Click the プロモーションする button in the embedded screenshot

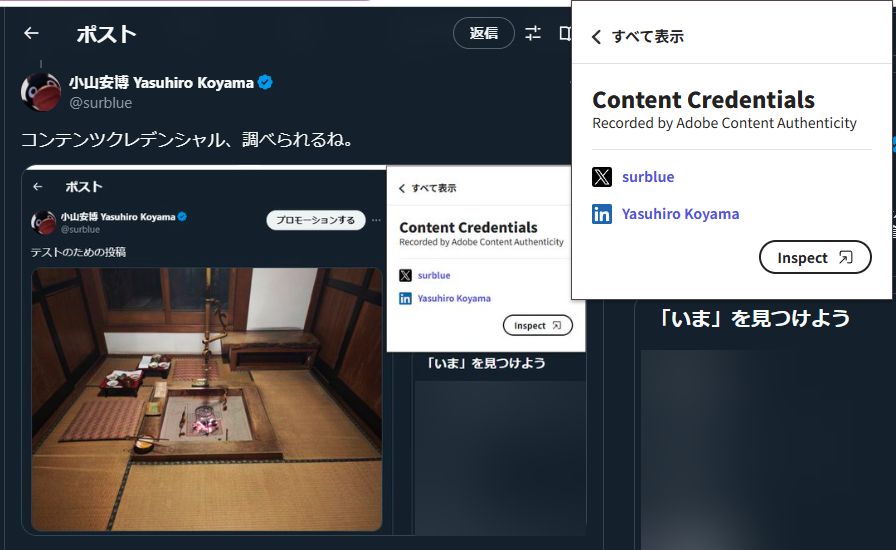coord(316,220)
